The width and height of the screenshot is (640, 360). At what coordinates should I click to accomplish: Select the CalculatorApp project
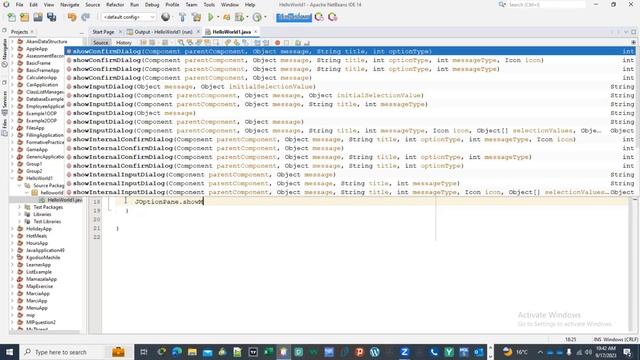point(41,78)
